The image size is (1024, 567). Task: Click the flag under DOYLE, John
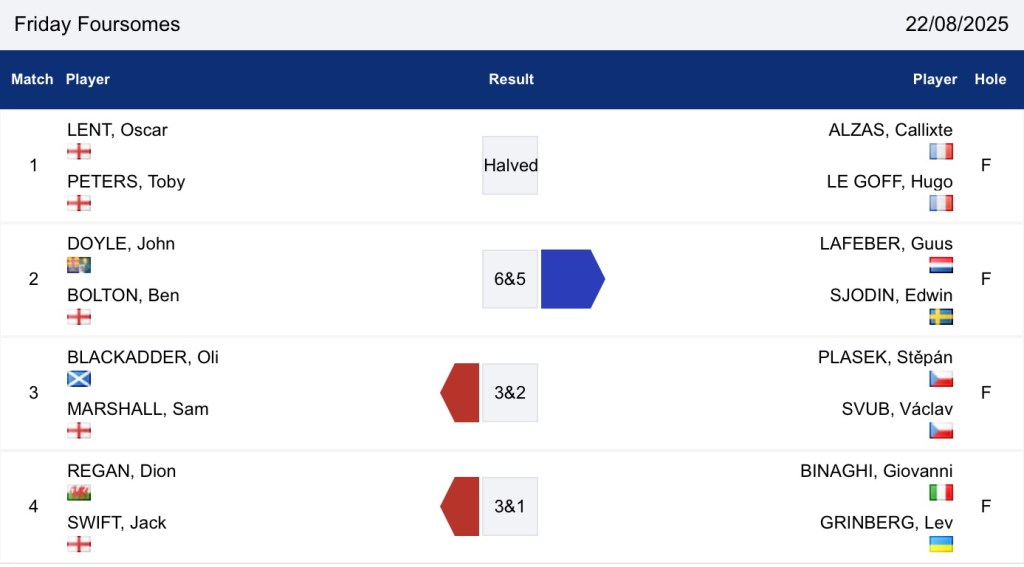pyautogui.click(x=79, y=265)
